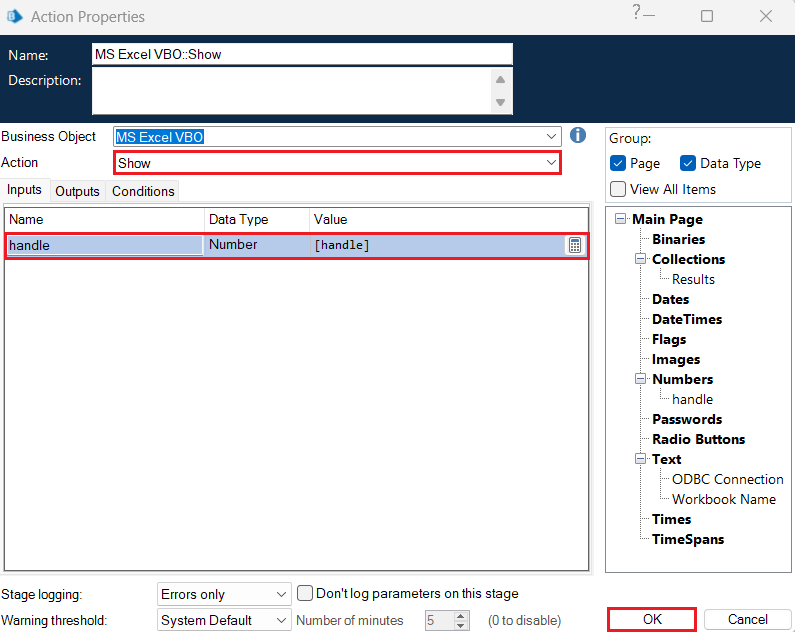Uncheck the Page group checkbox
This screenshot has height=632, width=795.
click(619, 164)
